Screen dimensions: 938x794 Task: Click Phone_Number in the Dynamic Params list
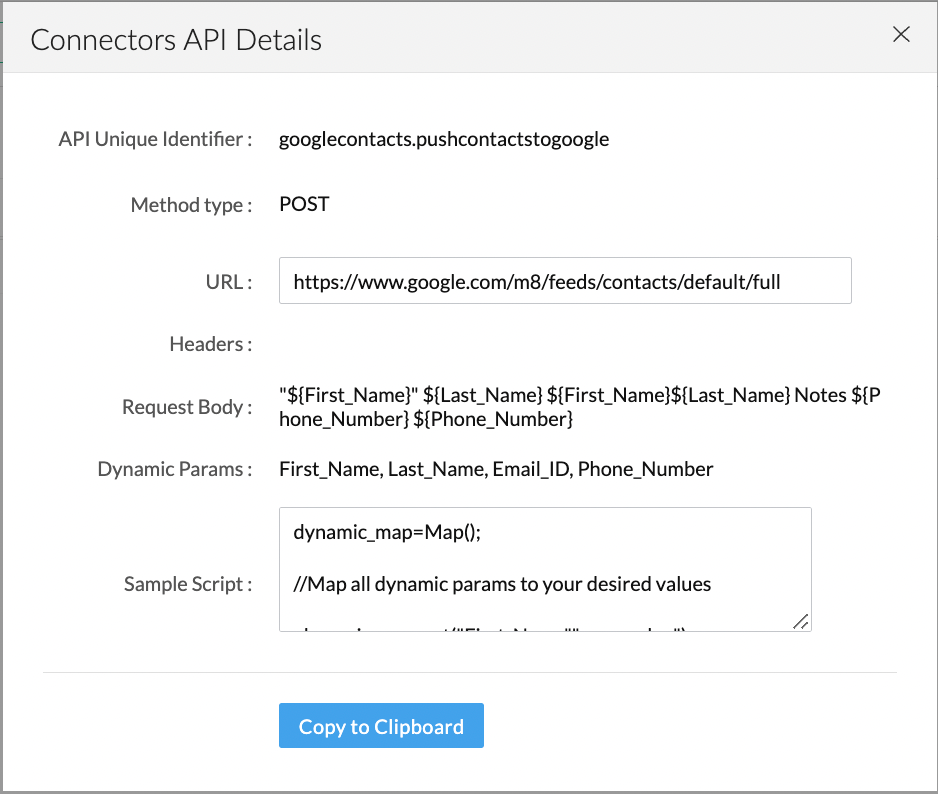pyautogui.click(x=645, y=468)
